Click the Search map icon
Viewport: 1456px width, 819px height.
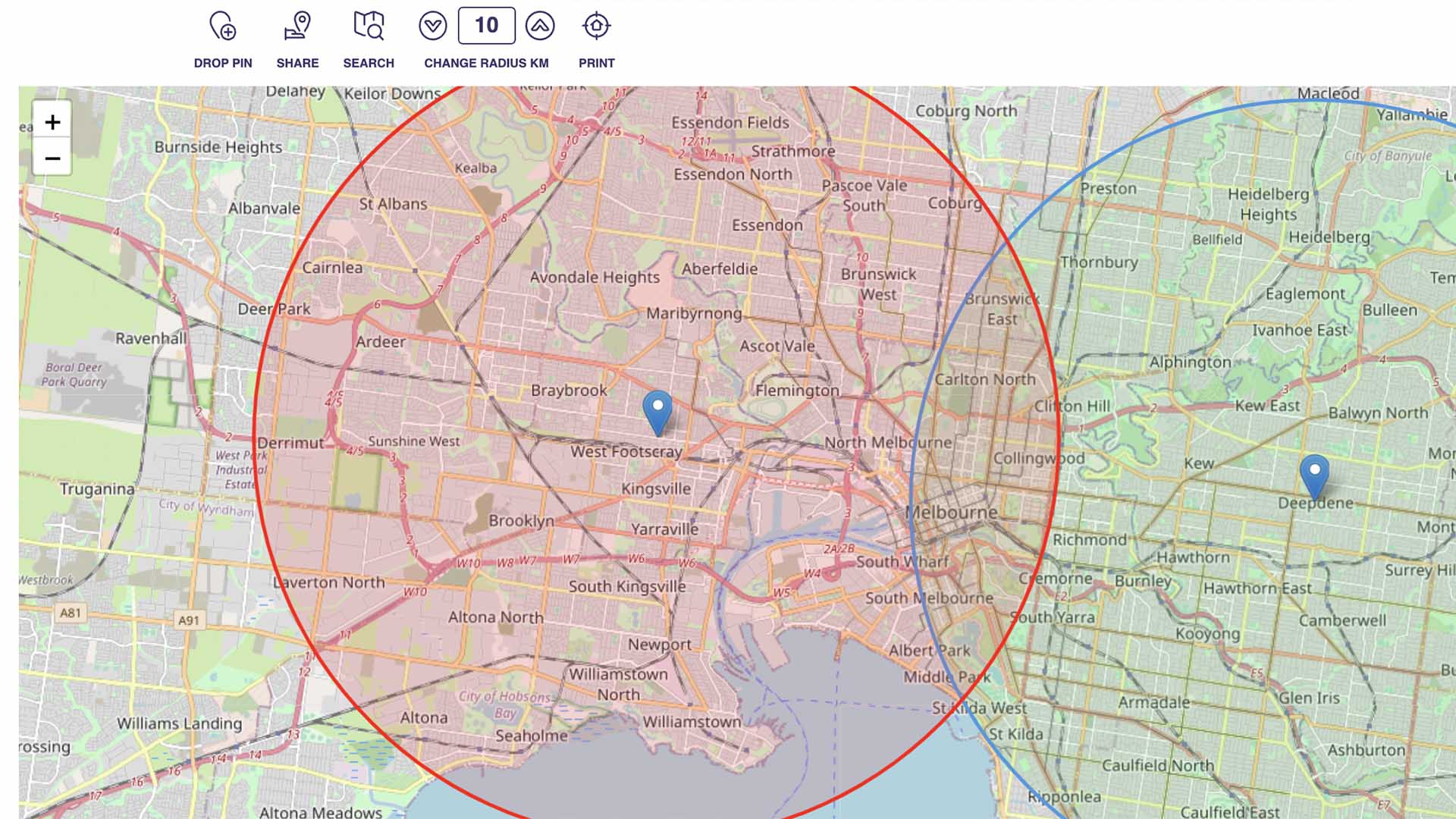pyautogui.click(x=369, y=26)
